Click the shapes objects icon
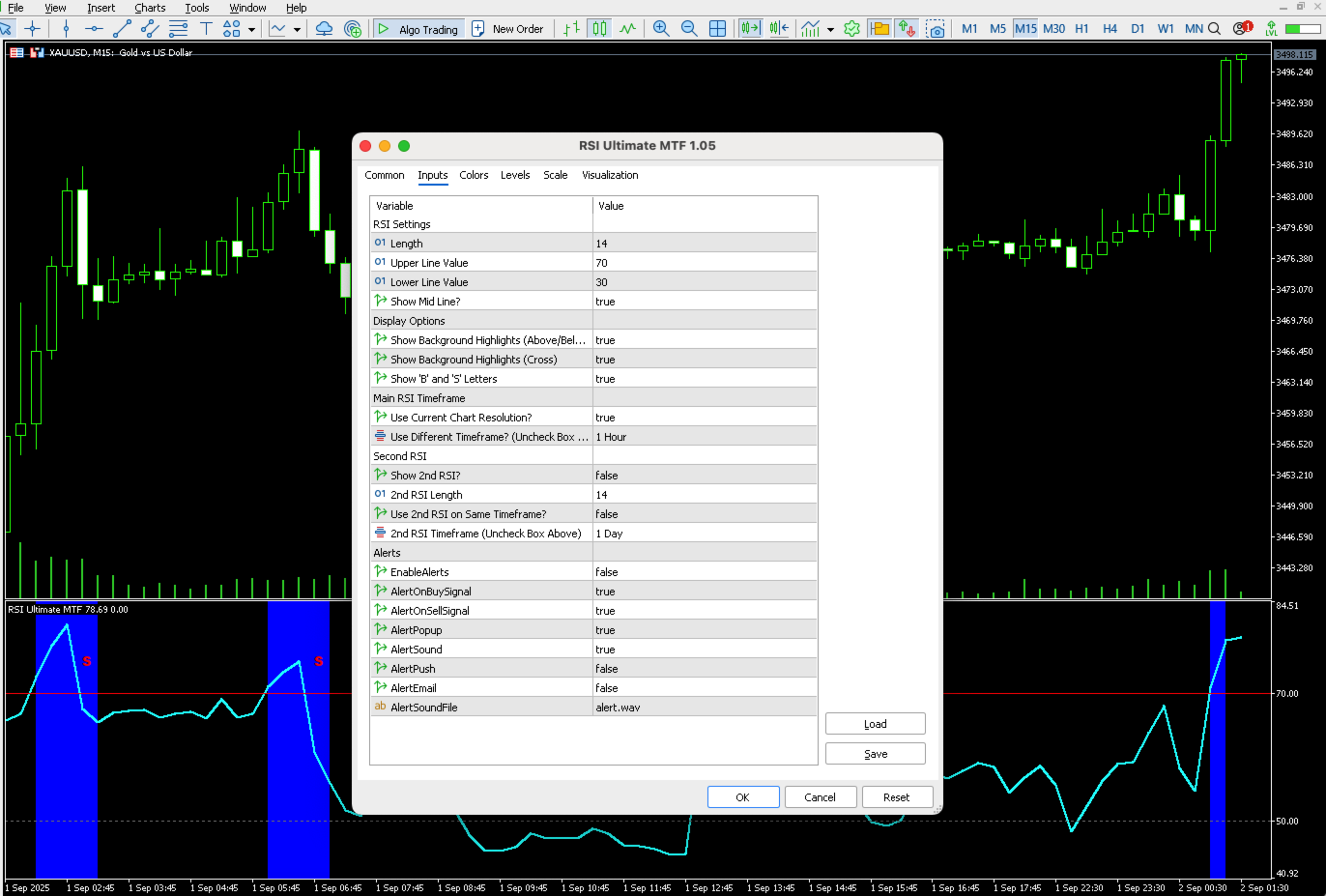The height and width of the screenshot is (896, 1326). point(234,29)
